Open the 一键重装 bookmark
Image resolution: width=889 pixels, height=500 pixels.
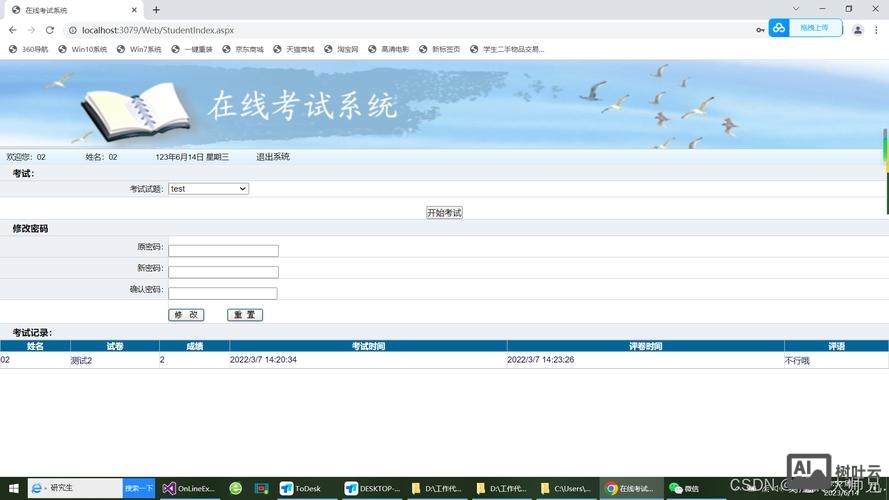[192, 49]
